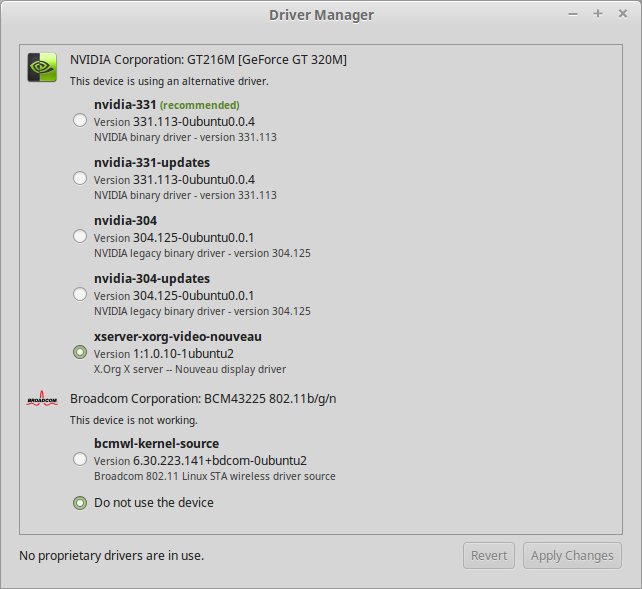Image resolution: width=642 pixels, height=589 pixels.
Task: Select the nvidia-331 recommended driver radio
Action: 80,120
